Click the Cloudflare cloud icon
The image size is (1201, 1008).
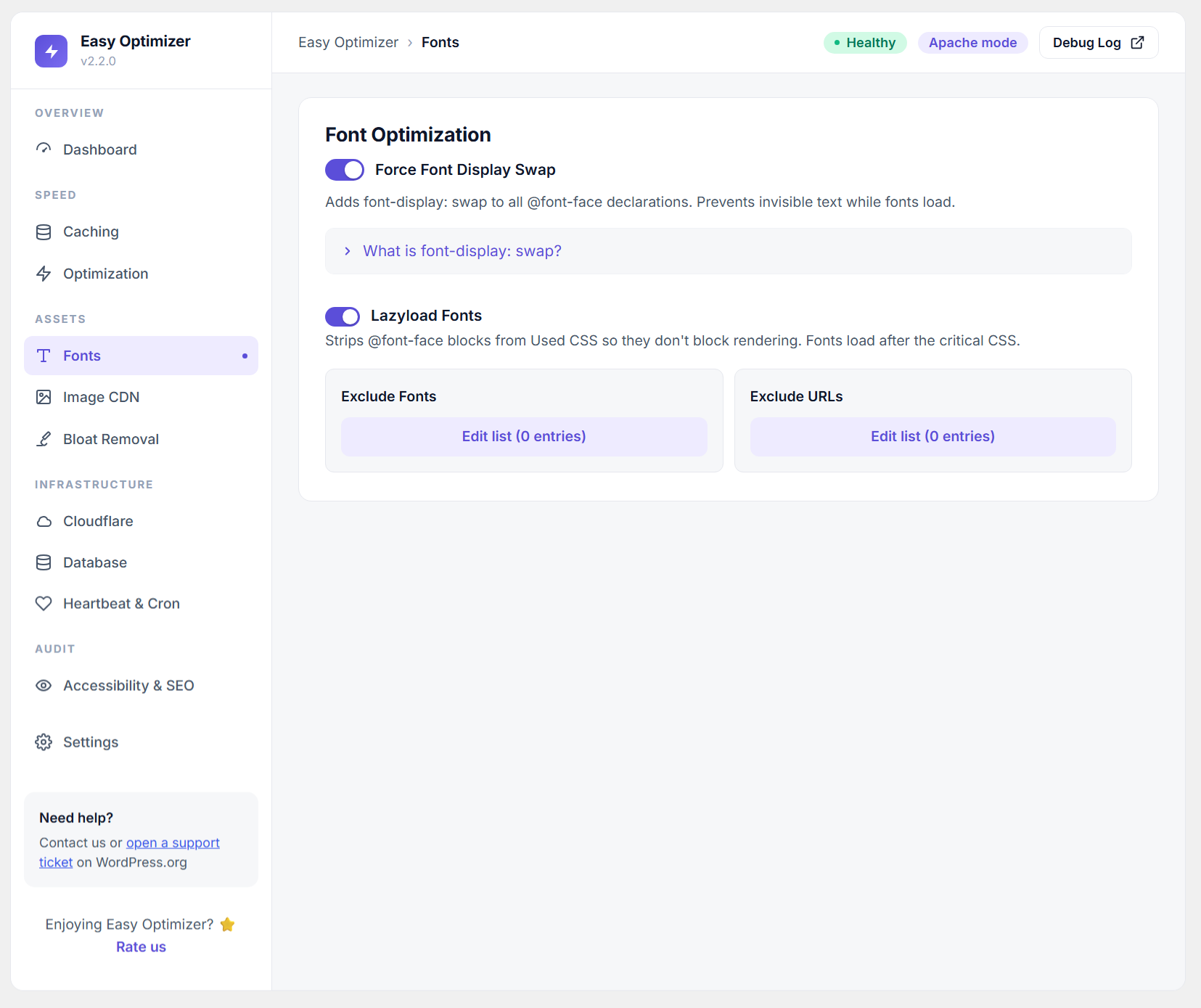(x=44, y=521)
